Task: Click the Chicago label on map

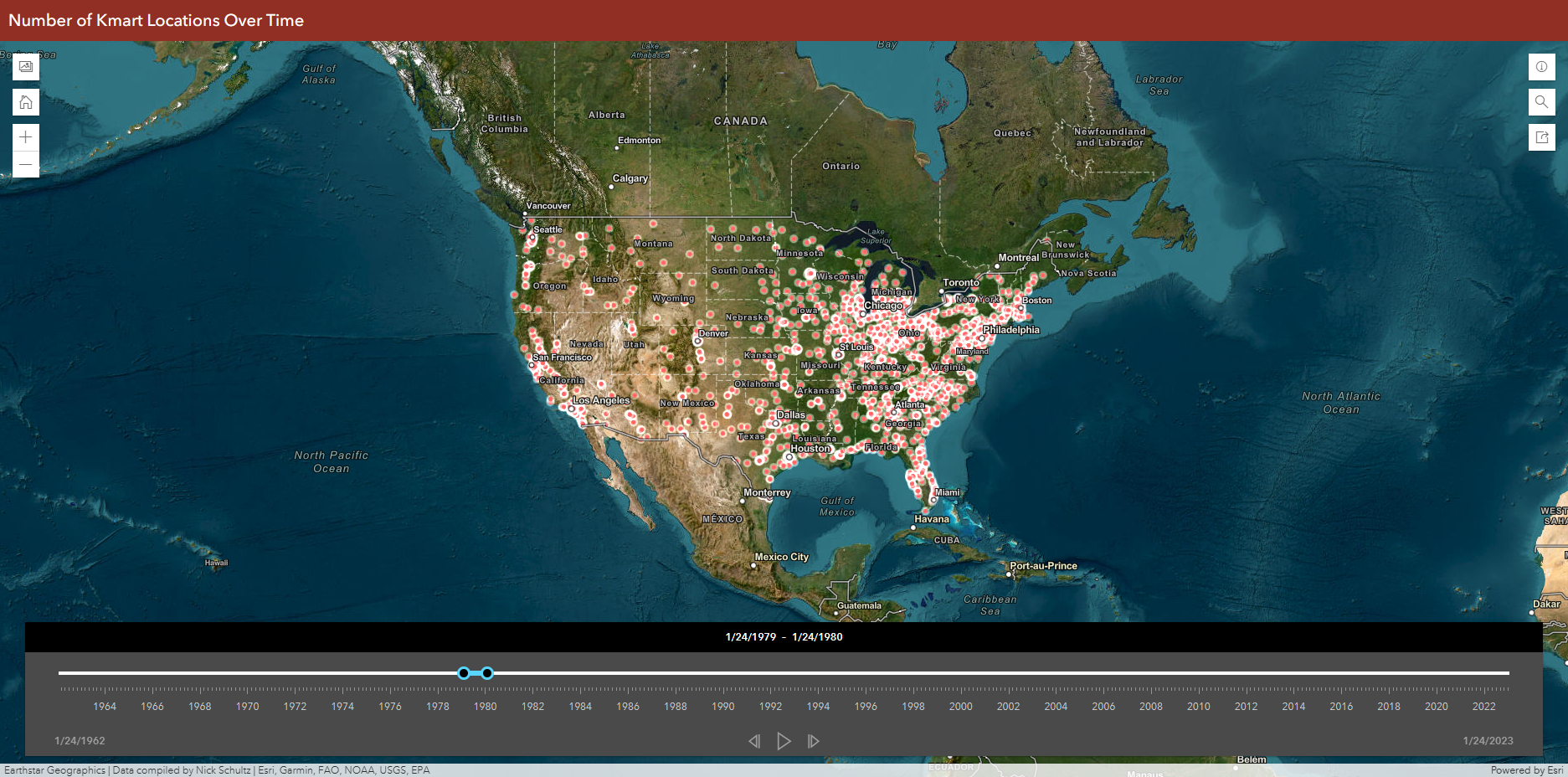Action: 883,306
